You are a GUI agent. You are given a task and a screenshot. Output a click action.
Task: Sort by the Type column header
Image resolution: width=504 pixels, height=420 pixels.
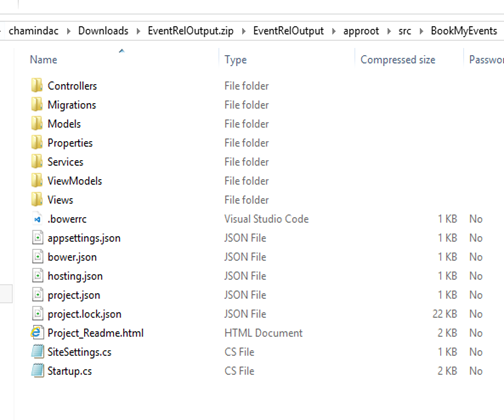236,60
